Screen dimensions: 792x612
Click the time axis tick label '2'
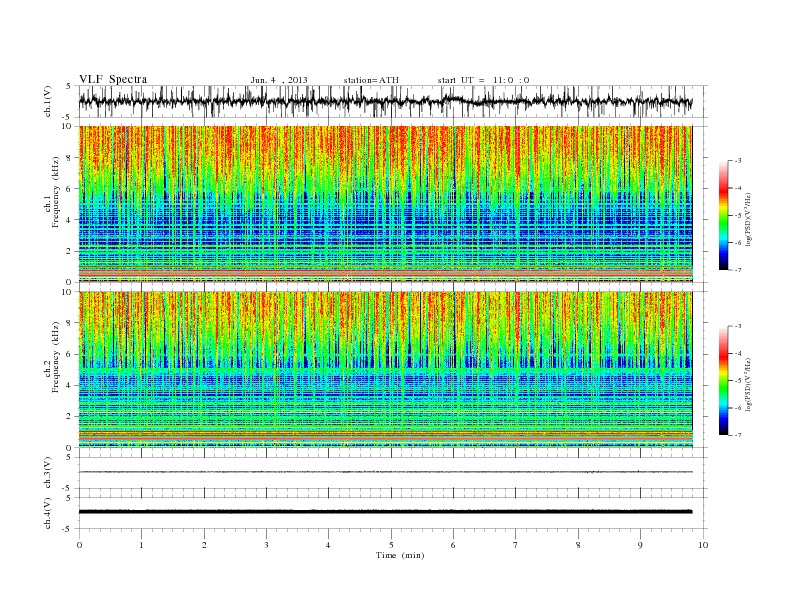click(204, 545)
